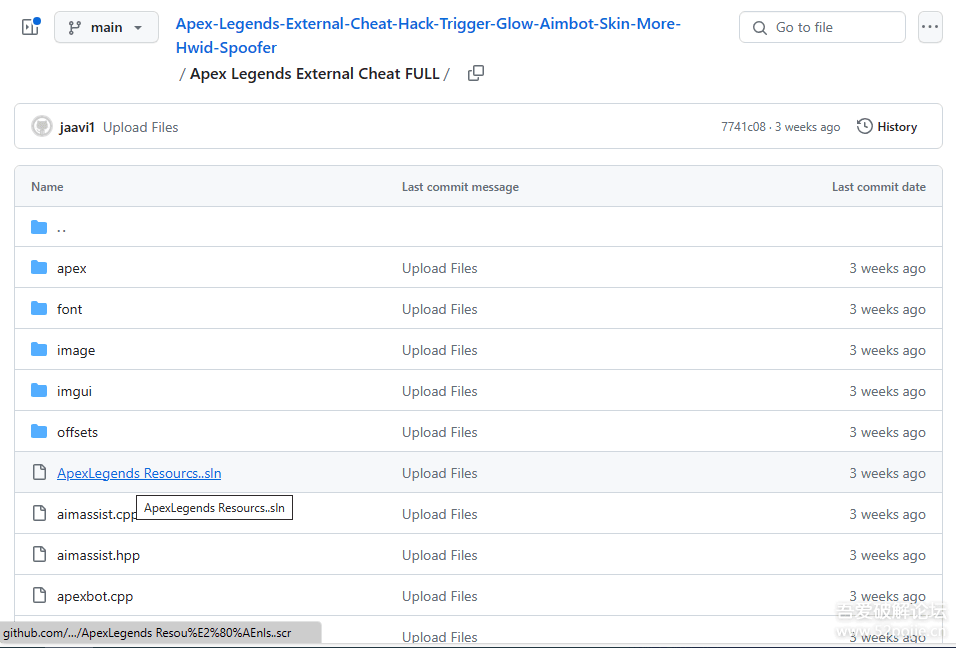The height and width of the screenshot is (648, 956).
Task: Copy path icon next to folder name
Action: point(476,73)
